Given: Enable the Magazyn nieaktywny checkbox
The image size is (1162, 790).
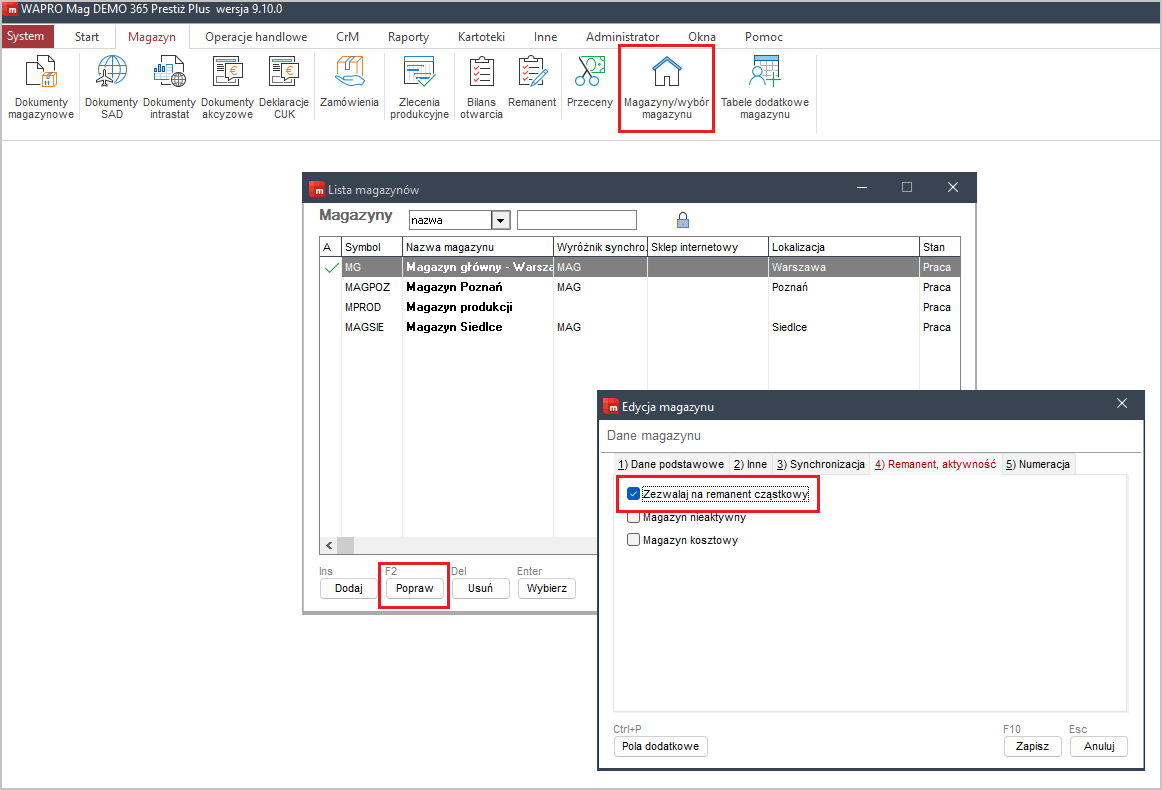Looking at the screenshot, I should point(633,517).
